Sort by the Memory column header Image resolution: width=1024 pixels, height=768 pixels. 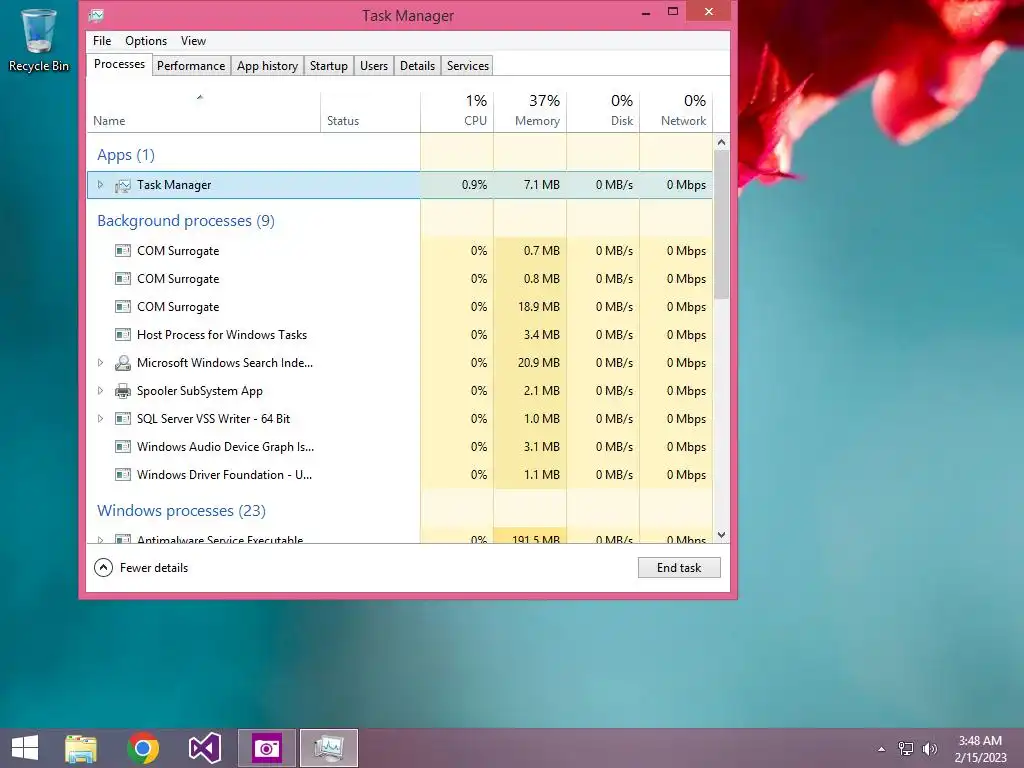(530, 112)
